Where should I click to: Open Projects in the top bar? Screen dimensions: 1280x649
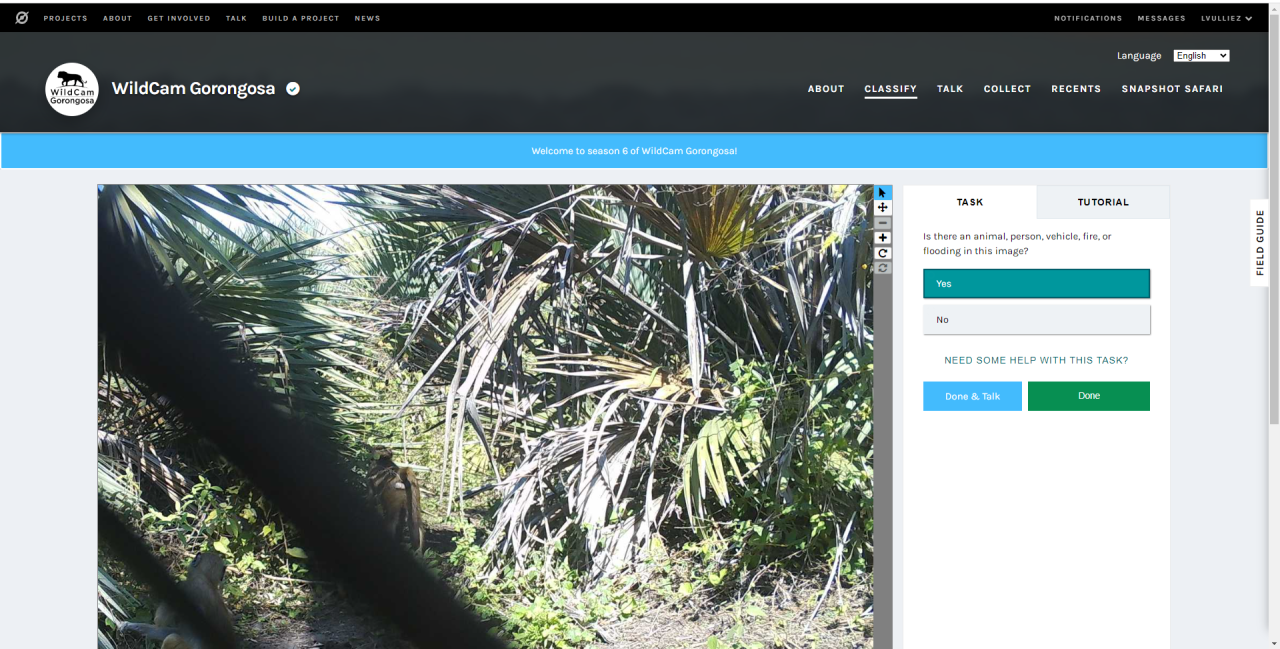65,18
